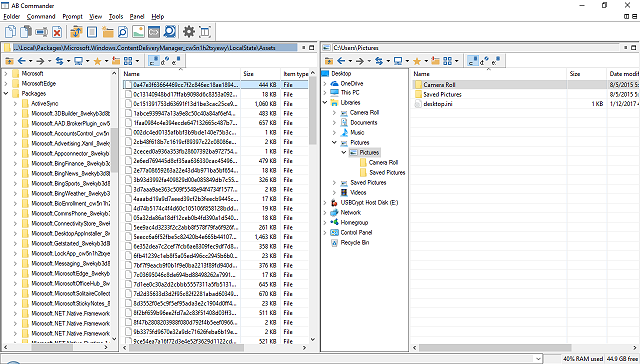Click the blue square file view icon

[92, 31]
